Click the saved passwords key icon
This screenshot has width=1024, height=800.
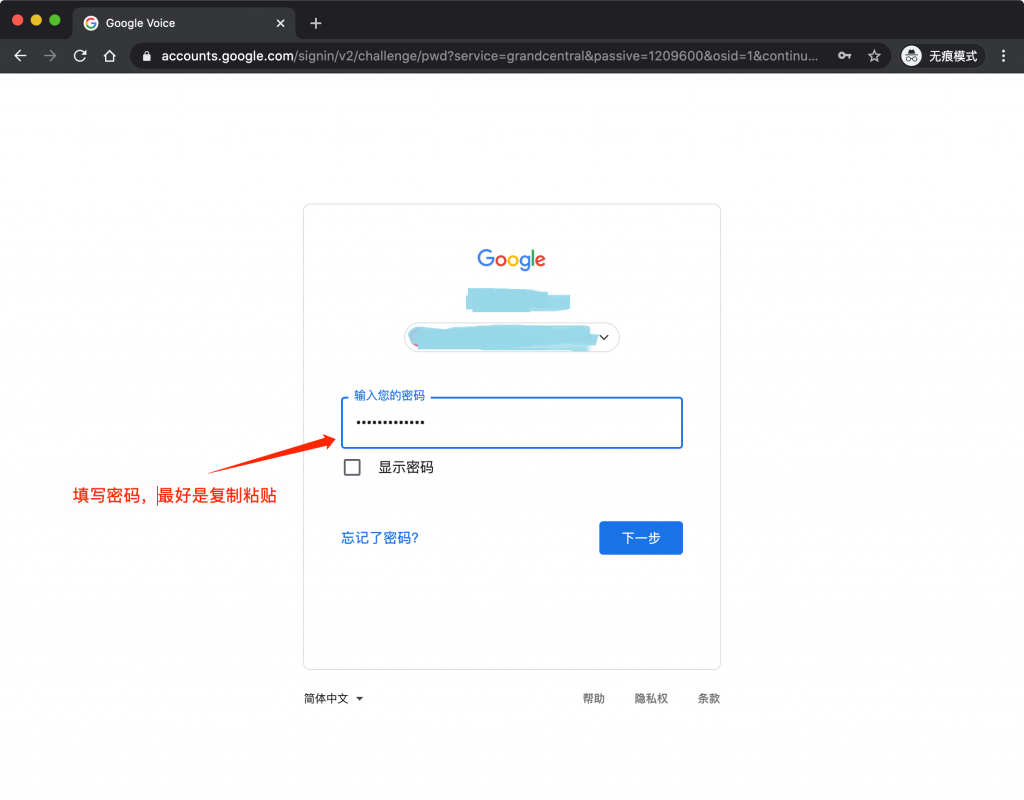coord(844,56)
